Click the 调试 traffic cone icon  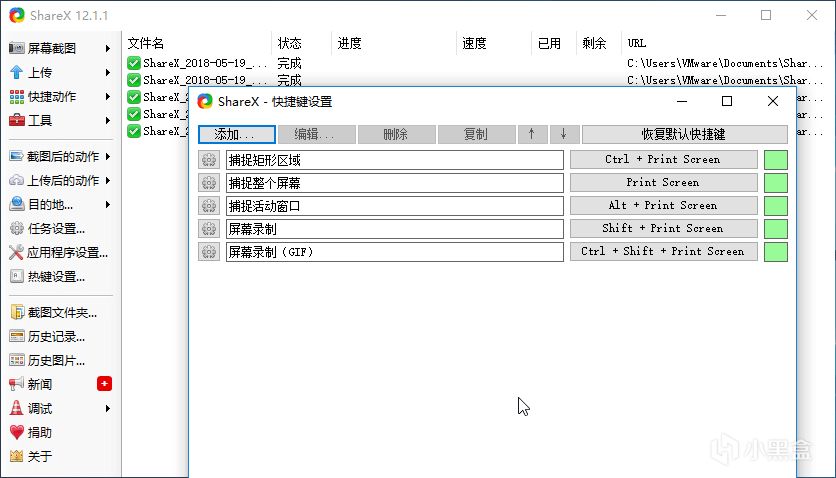click(17, 408)
